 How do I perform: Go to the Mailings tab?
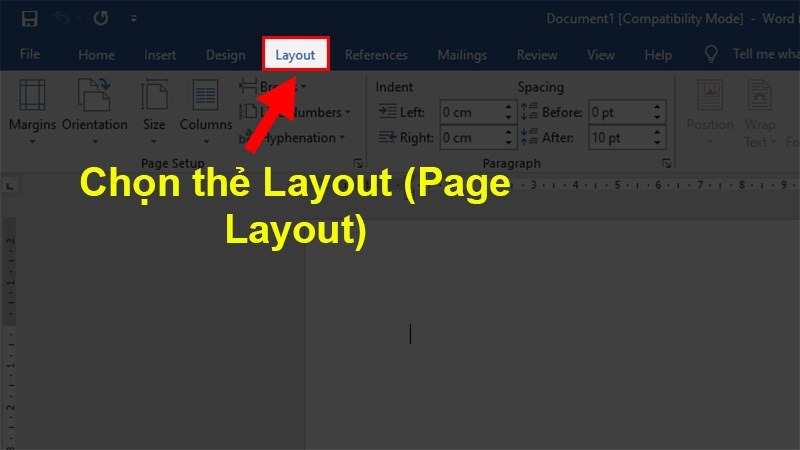point(462,55)
